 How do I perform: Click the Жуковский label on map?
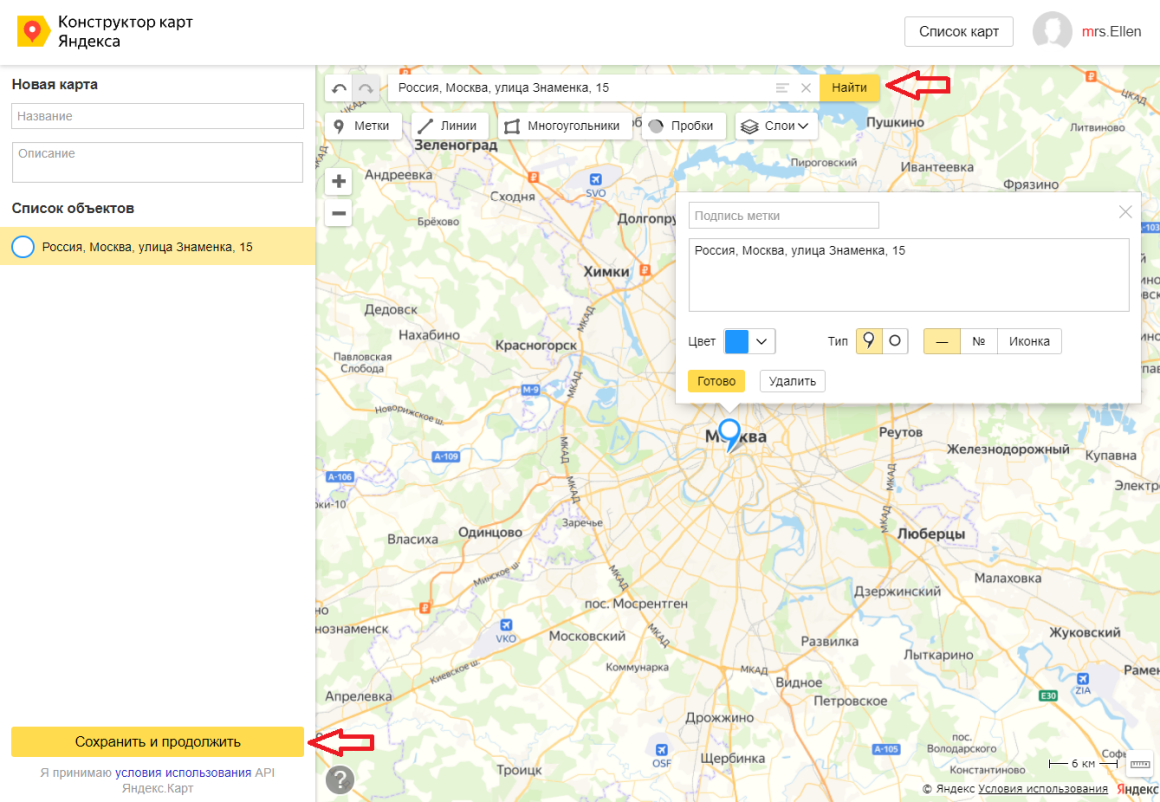click(1085, 633)
